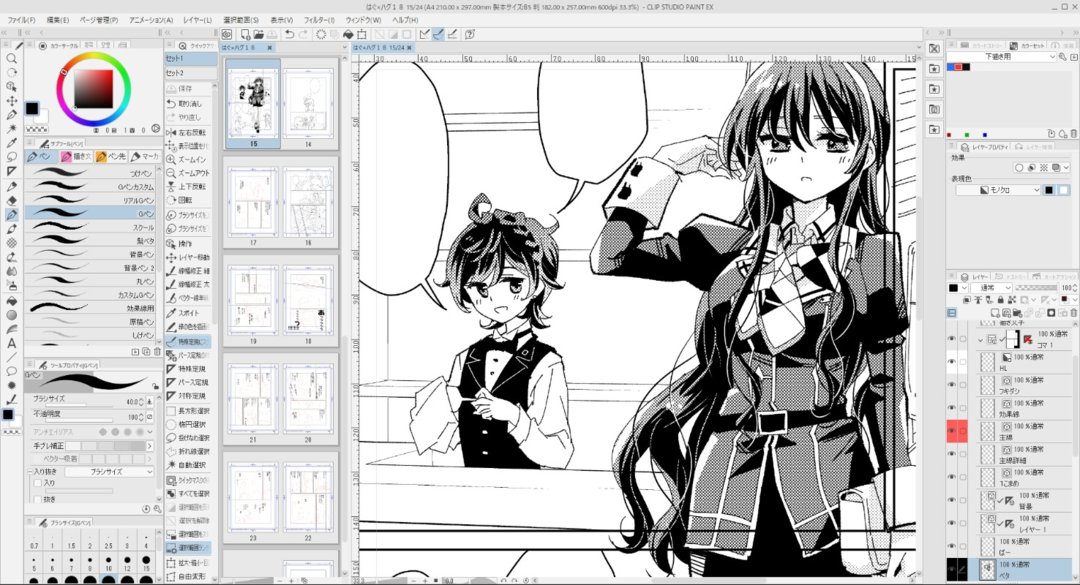
Task: Click the 楕円選択 ellipse selection item
Action: (x=188, y=424)
